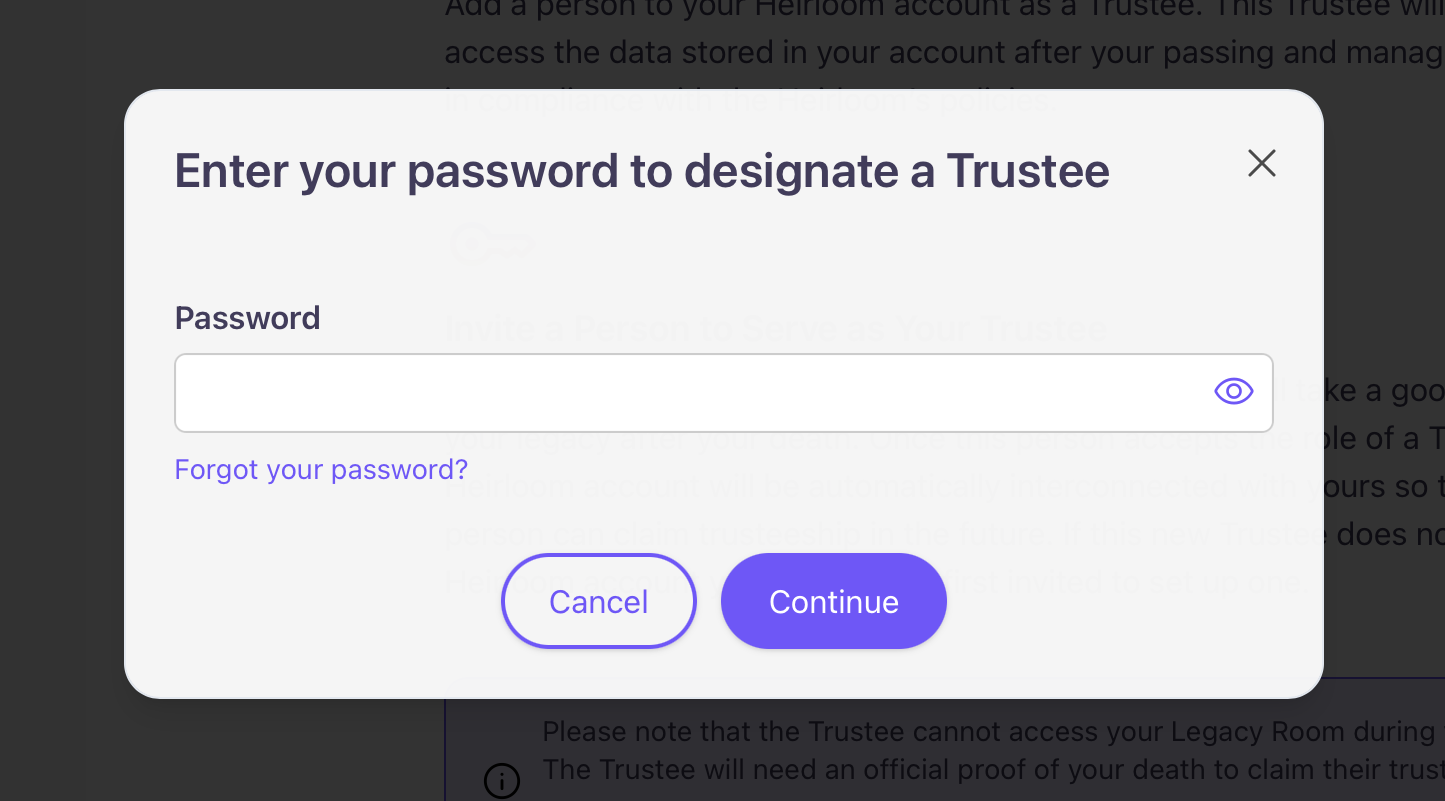
Task: Click the "Password" field label
Action: click(x=247, y=318)
